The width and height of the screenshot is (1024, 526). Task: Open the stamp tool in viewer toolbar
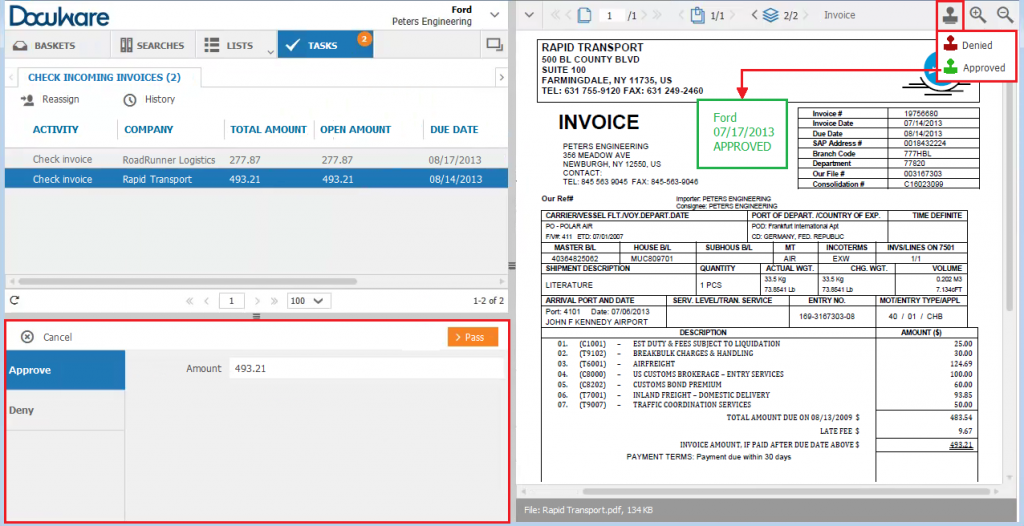coord(949,15)
